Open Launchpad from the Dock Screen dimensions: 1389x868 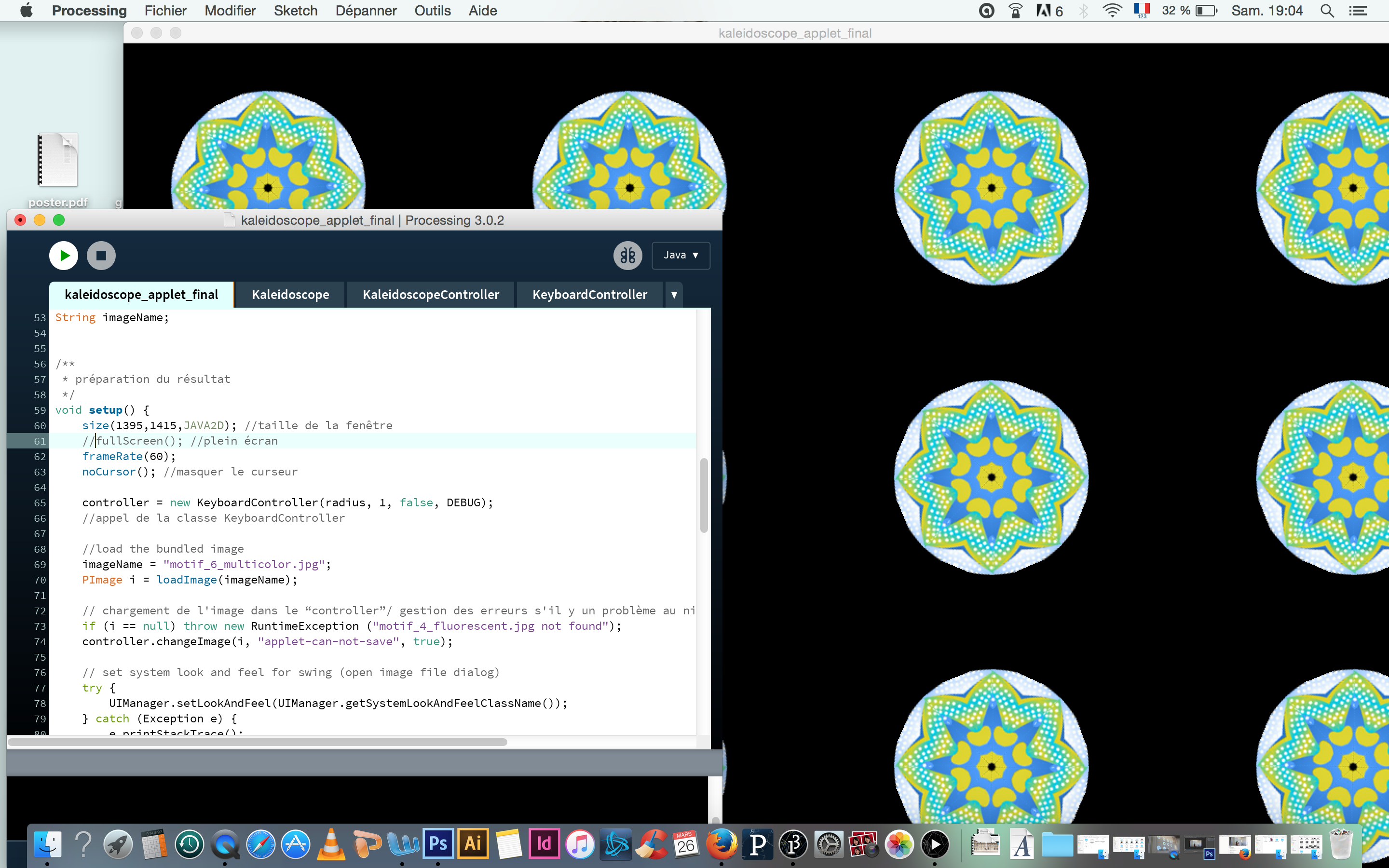(118, 844)
